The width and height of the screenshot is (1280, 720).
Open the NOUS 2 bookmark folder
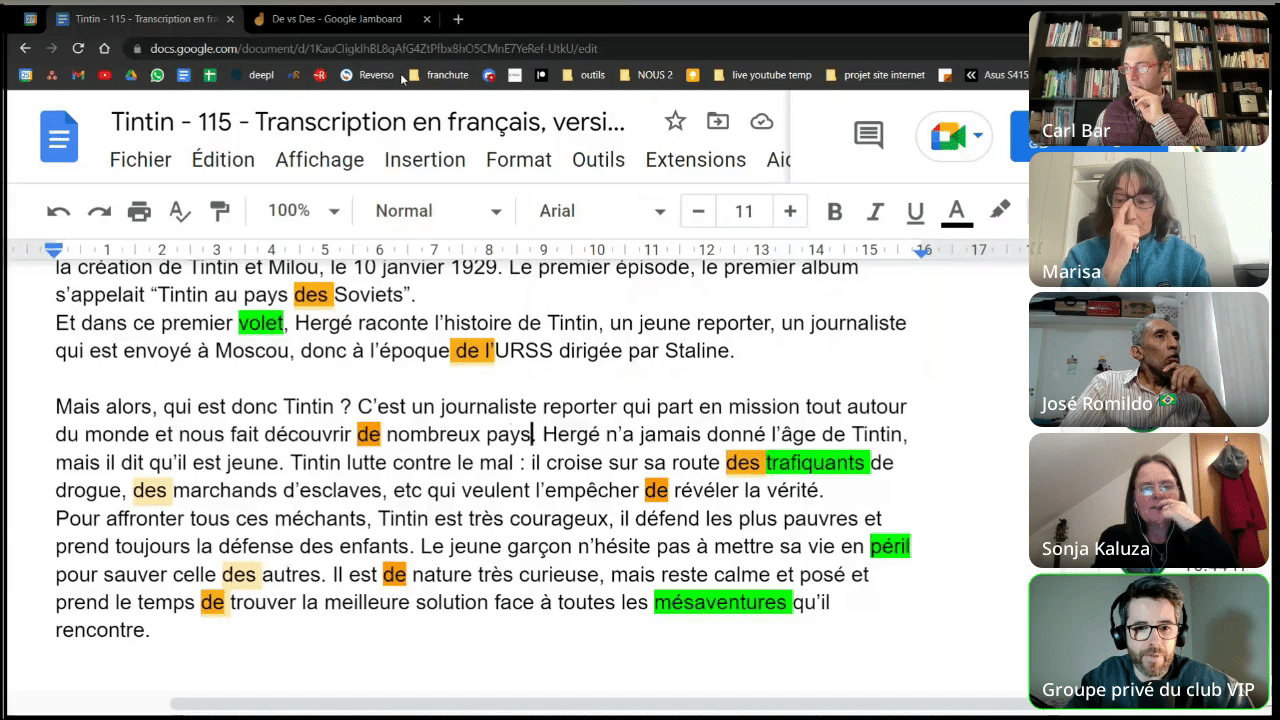coord(646,75)
